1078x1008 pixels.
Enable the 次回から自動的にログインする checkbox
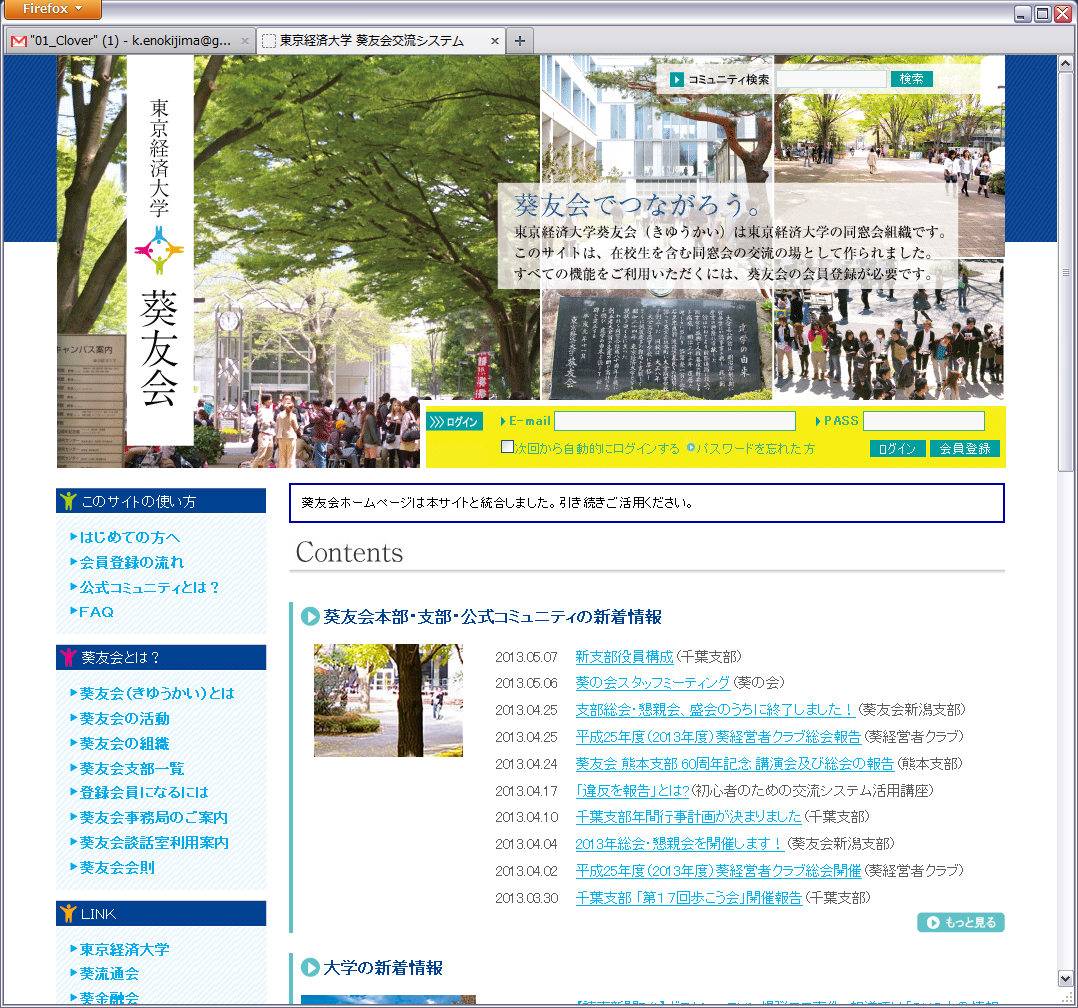(508, 448)
